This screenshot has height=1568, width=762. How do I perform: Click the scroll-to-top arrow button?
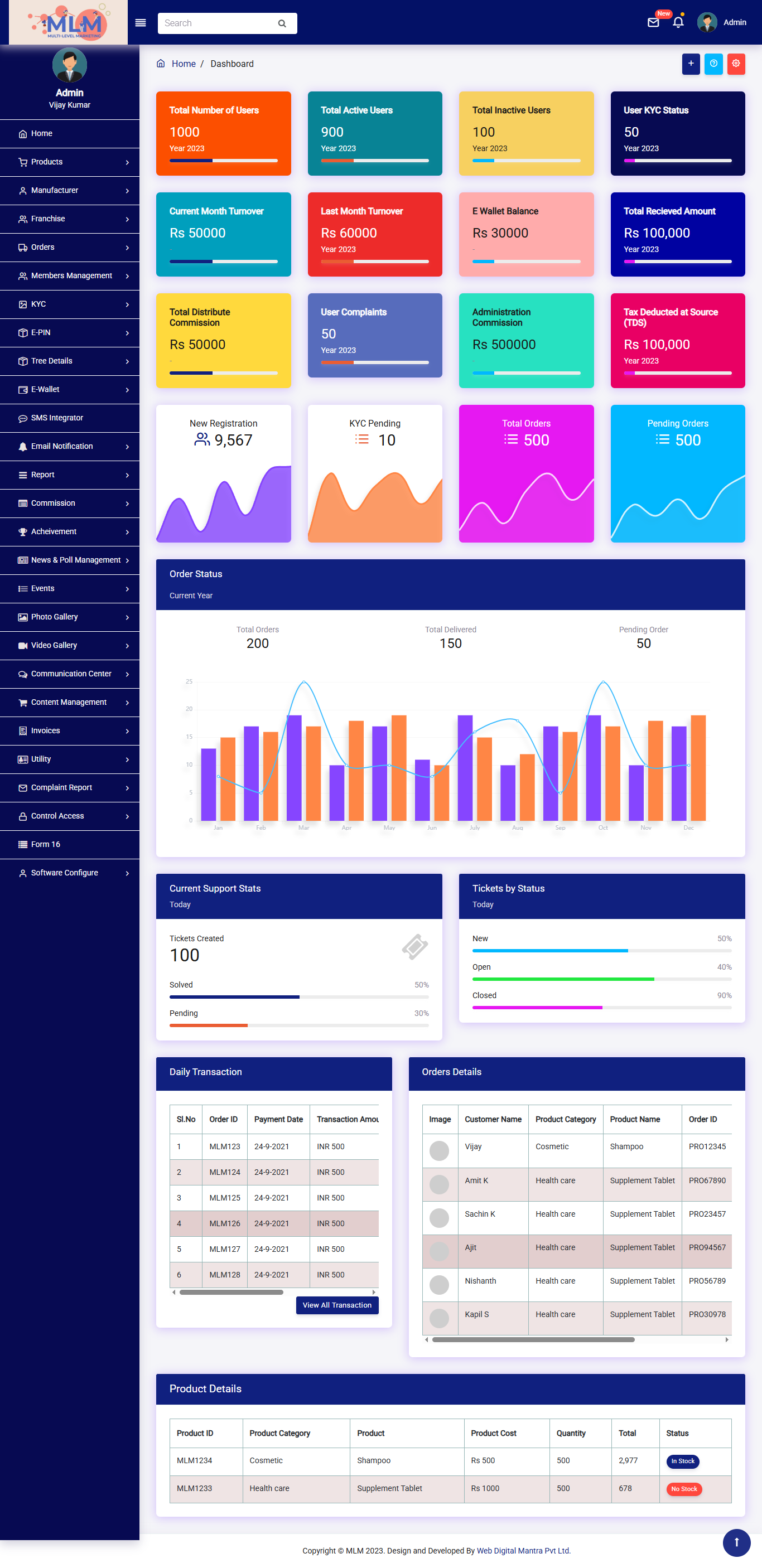(736, 1542)
